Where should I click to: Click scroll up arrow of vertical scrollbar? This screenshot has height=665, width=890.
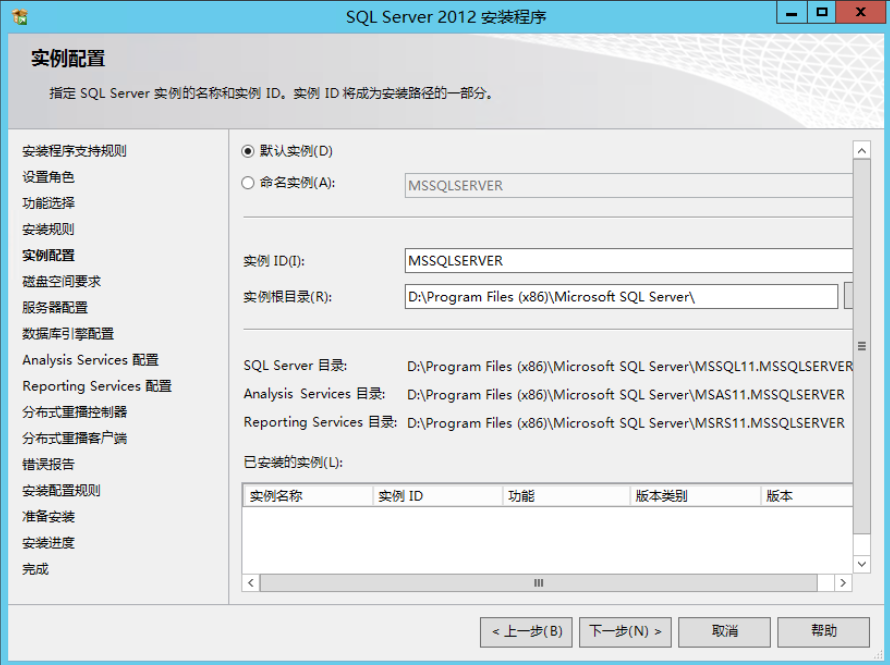pyautogui.click(x=862, y=150)
